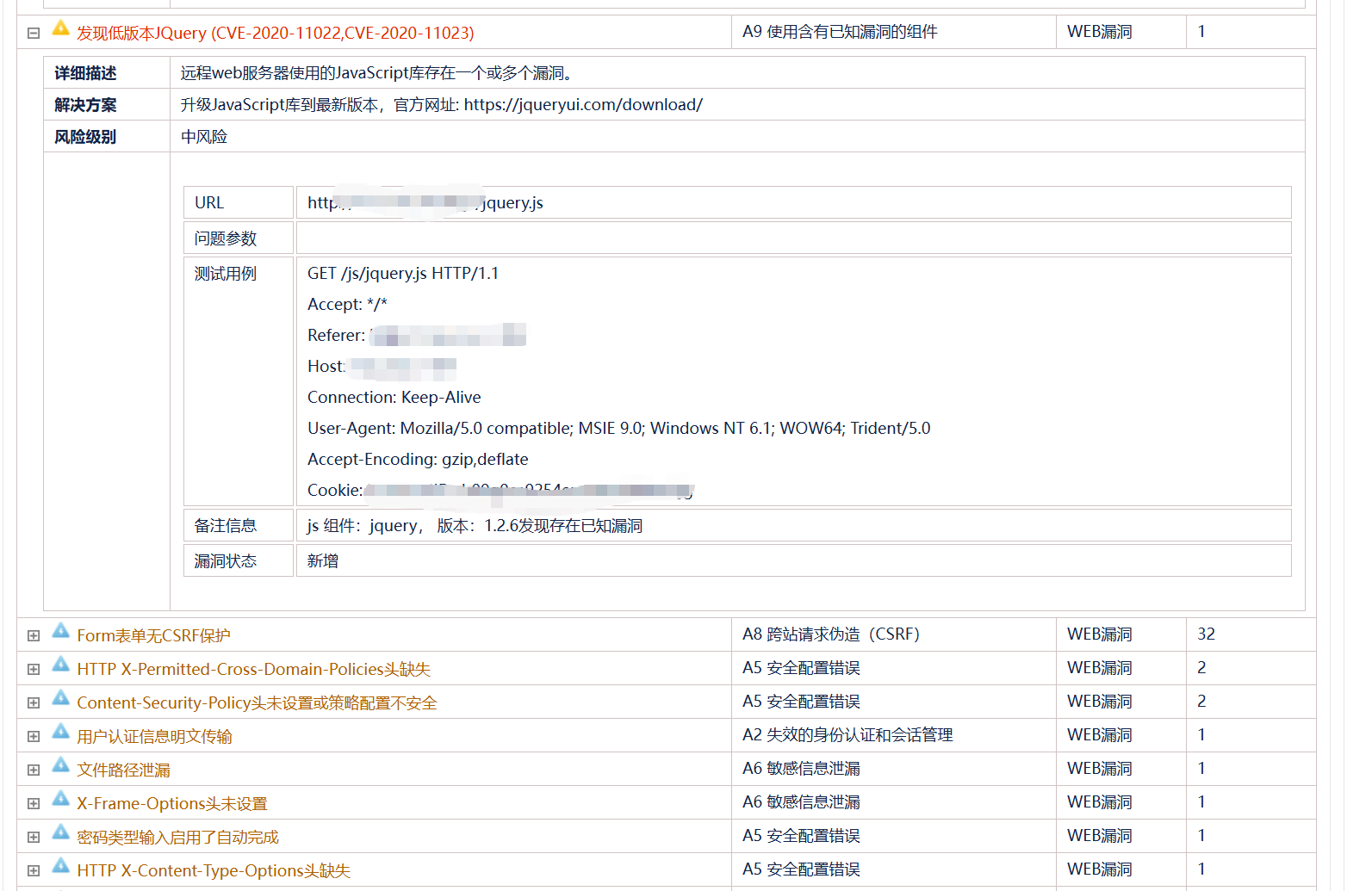Screen dimensions: 1372x891
Task: Click the blue icon beside HTTP X-Permitted-Cross-Domain-Policies头缺失
Action: tap(60, 665)
